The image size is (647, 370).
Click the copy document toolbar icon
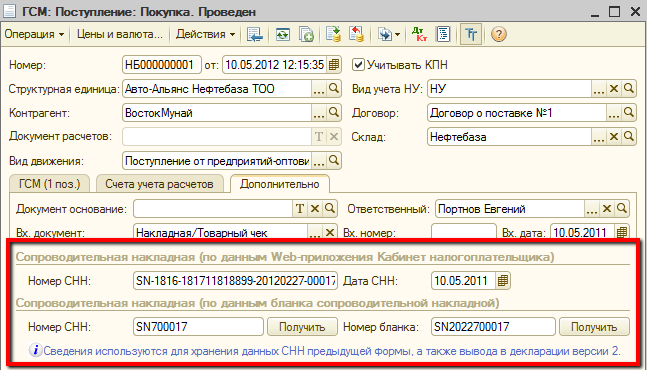point(306,34)
